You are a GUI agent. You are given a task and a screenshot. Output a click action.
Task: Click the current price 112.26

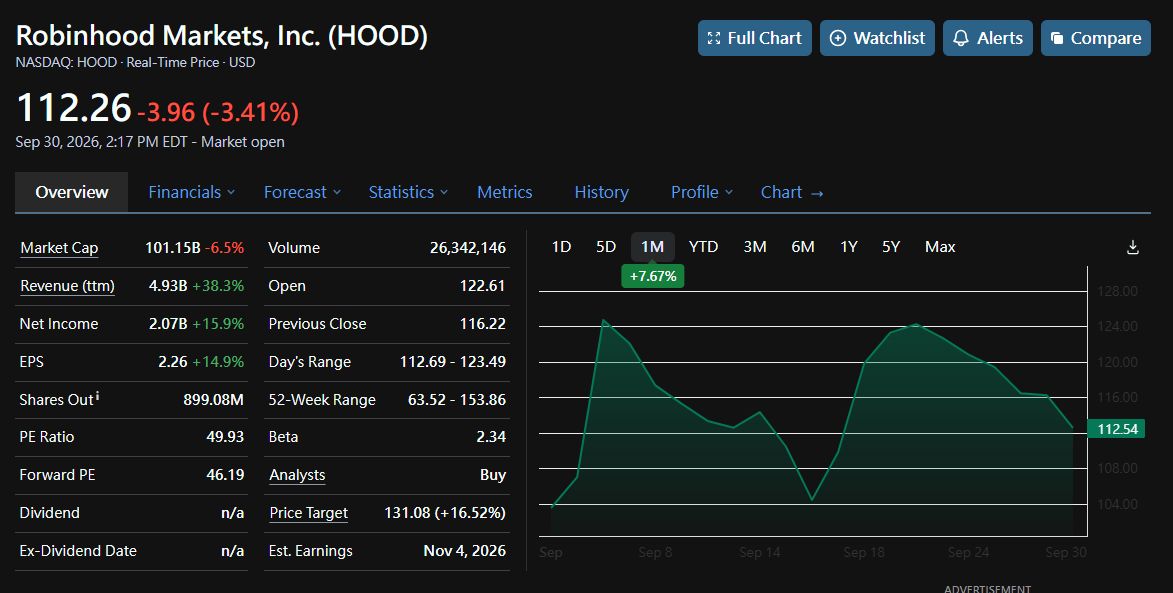pyautogui.click(x=73, y=108)
